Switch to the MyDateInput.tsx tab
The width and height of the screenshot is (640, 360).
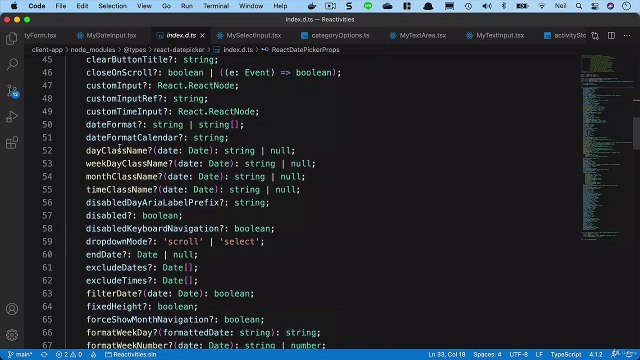click(x=107, y=36)
